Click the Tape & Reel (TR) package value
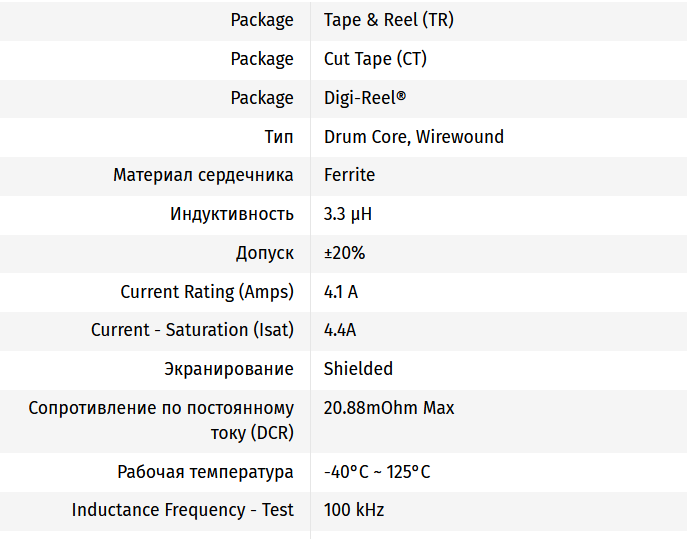The width and height of the screenshot is (687, 539). pyautogui.click(x=388, y=20)
